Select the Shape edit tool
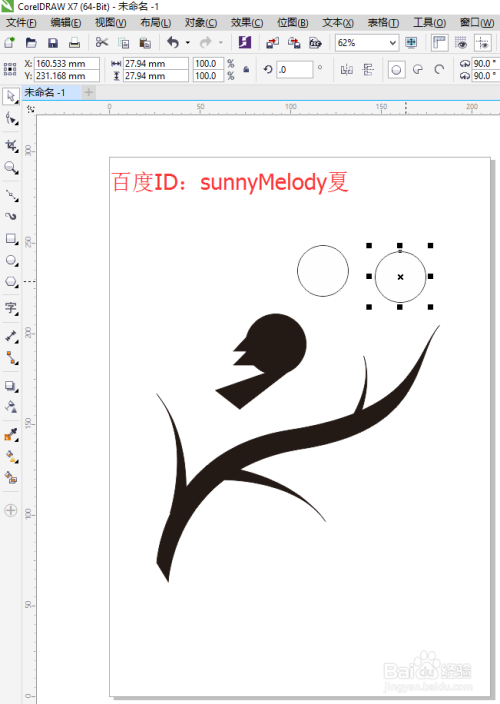Image resolution: width=500 pixels, height=704 pixels. (x=11, y=119)
